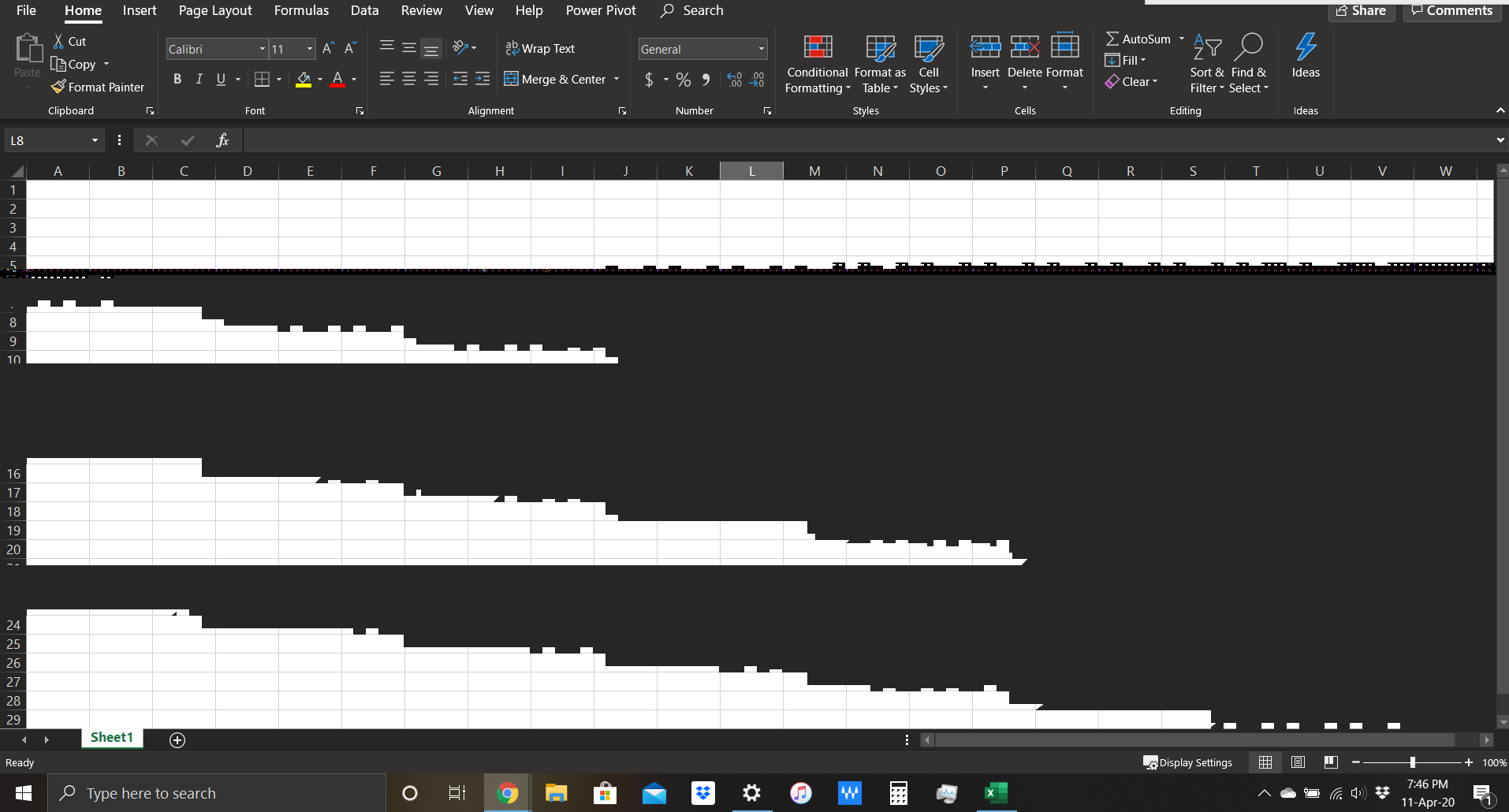The image size is (1509, 812).
Task: Click the Increase Font Size icon
Action: [x=329, y=48]
